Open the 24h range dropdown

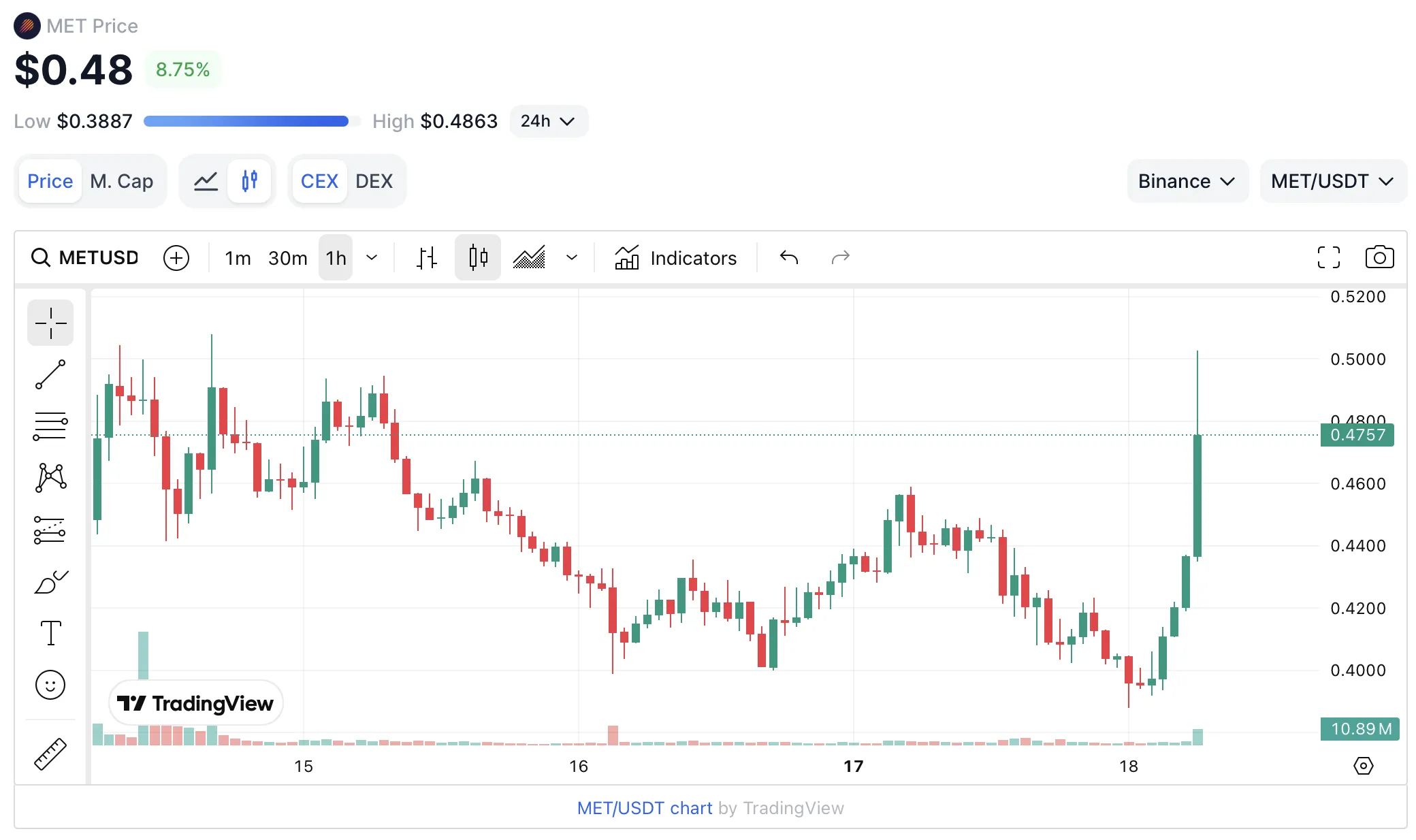548,121
